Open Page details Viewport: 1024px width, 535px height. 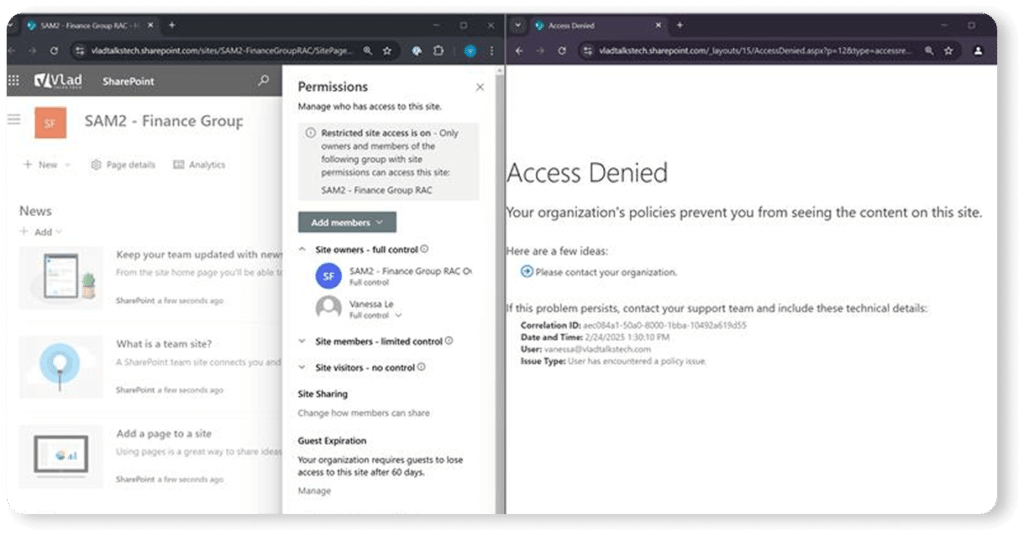coord(123,165)
